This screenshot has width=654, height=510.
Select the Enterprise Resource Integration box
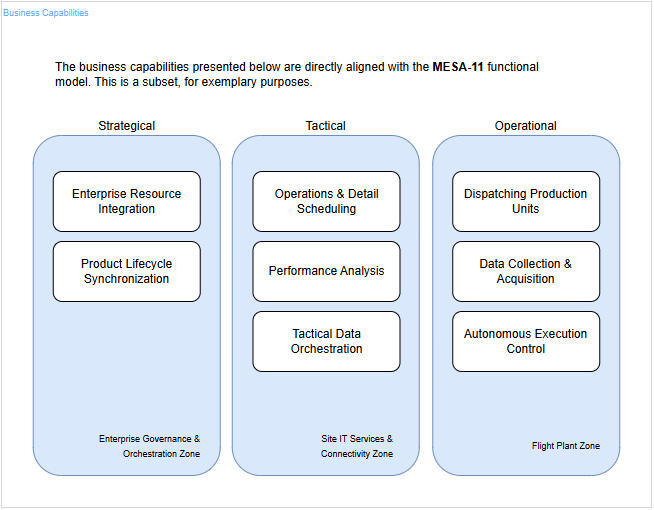point(126,201)
